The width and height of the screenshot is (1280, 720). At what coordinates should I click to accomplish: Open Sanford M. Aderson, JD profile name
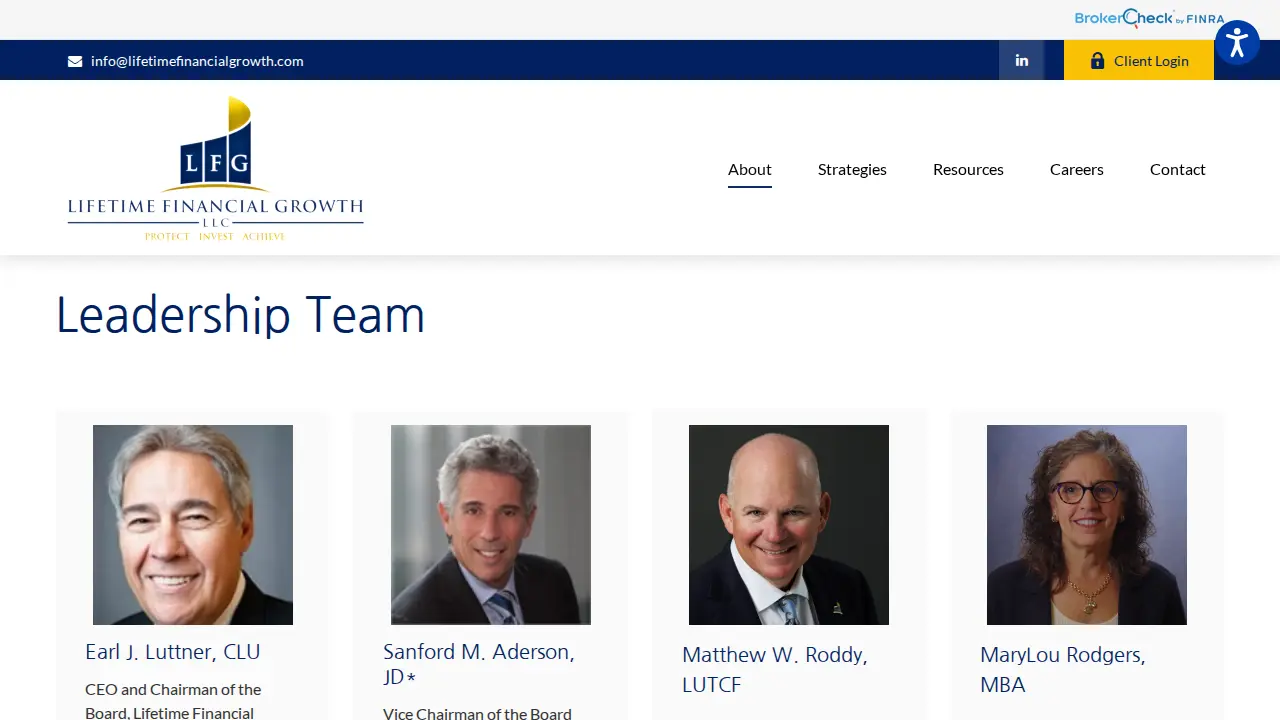click(x=479, y=664)
